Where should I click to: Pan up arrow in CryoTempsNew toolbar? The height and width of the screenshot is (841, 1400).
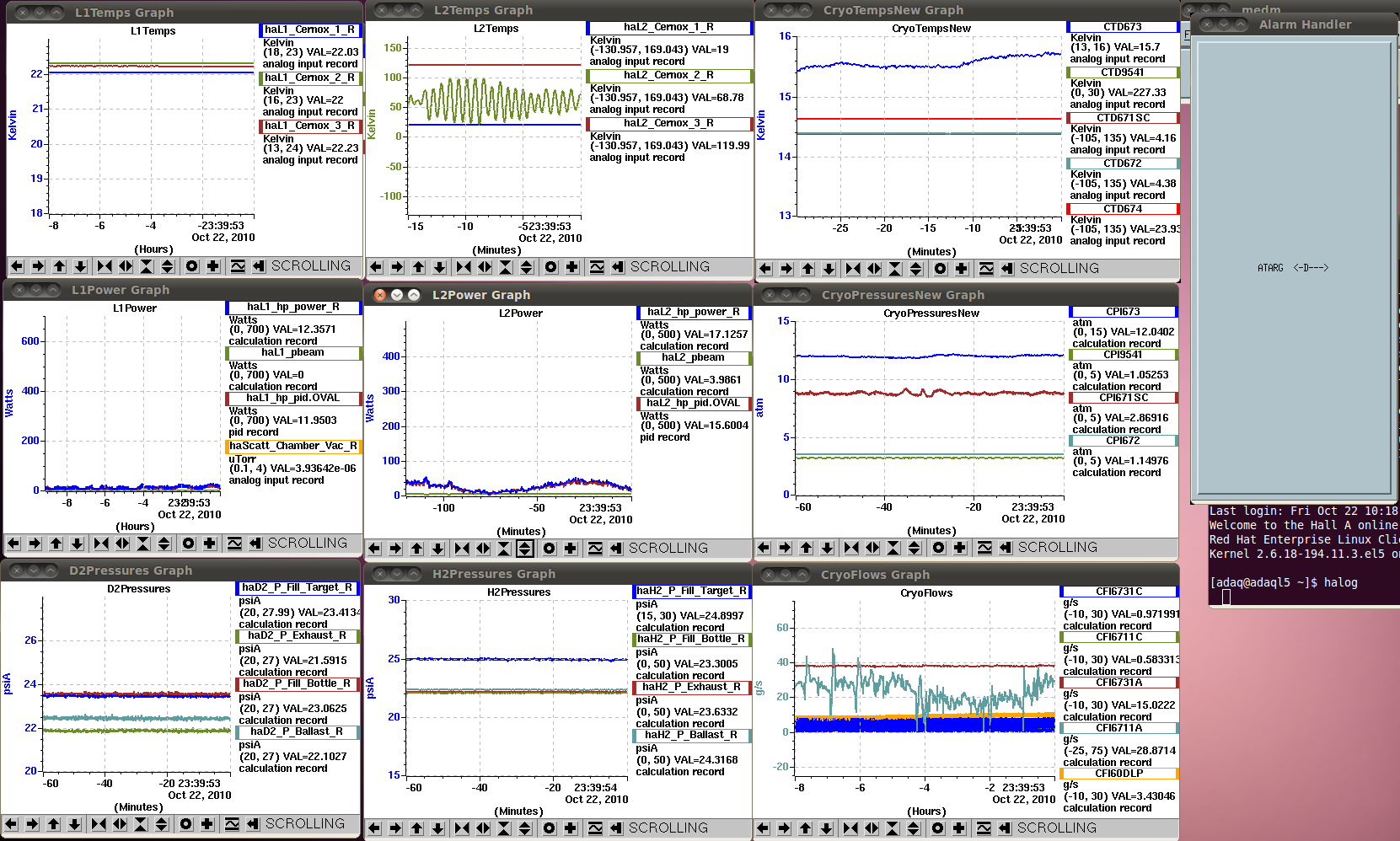[x=807, y=269]
